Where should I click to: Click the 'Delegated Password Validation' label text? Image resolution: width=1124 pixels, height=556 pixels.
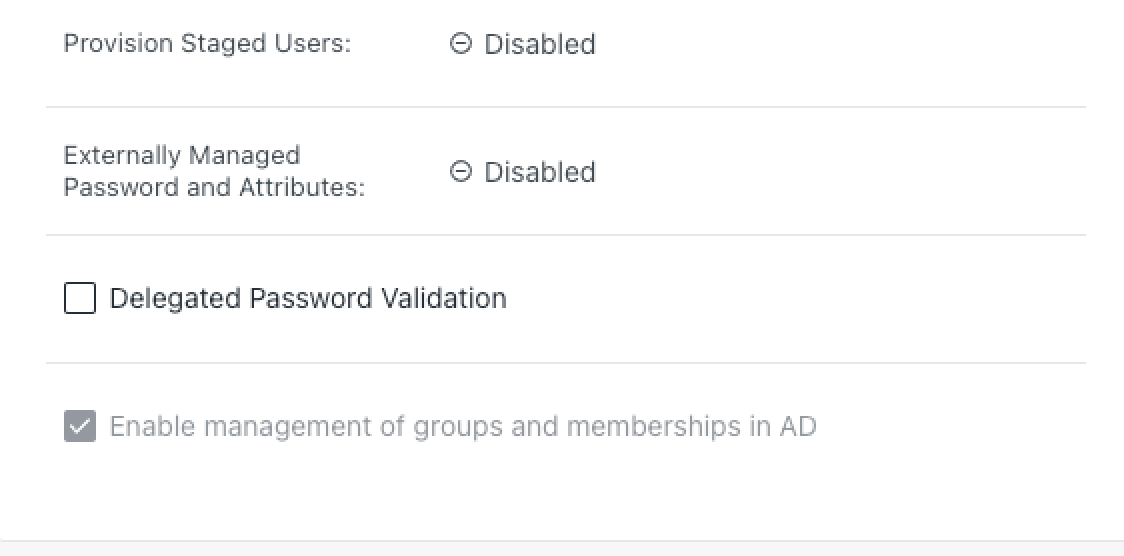tap(307, 298)
